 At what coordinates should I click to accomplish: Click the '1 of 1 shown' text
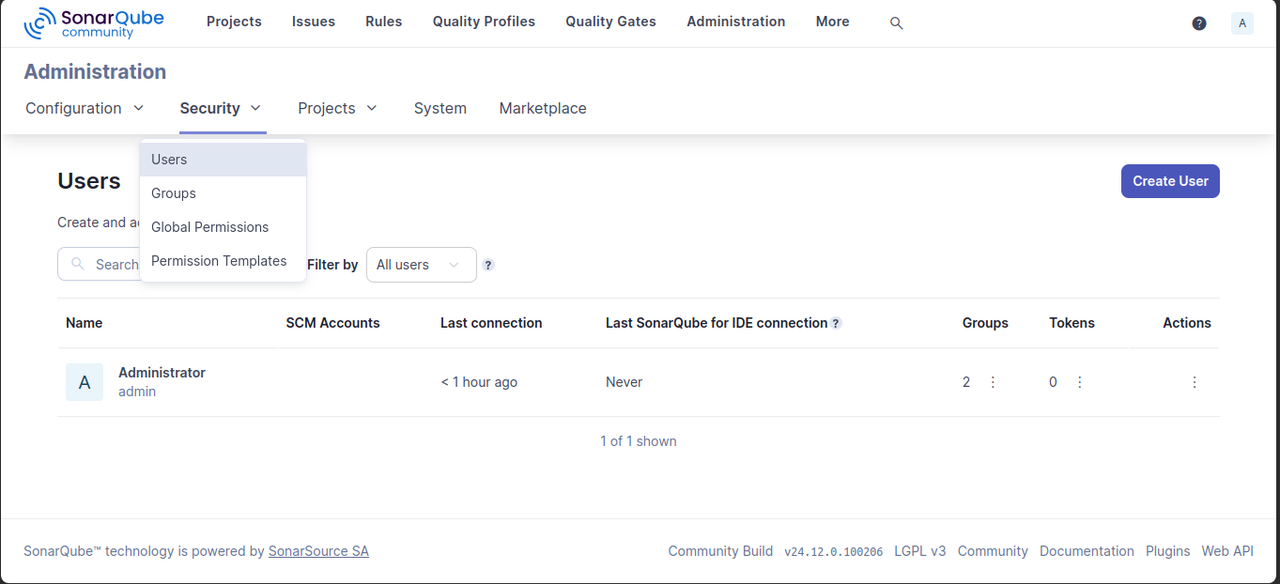[x=638, y=441]
